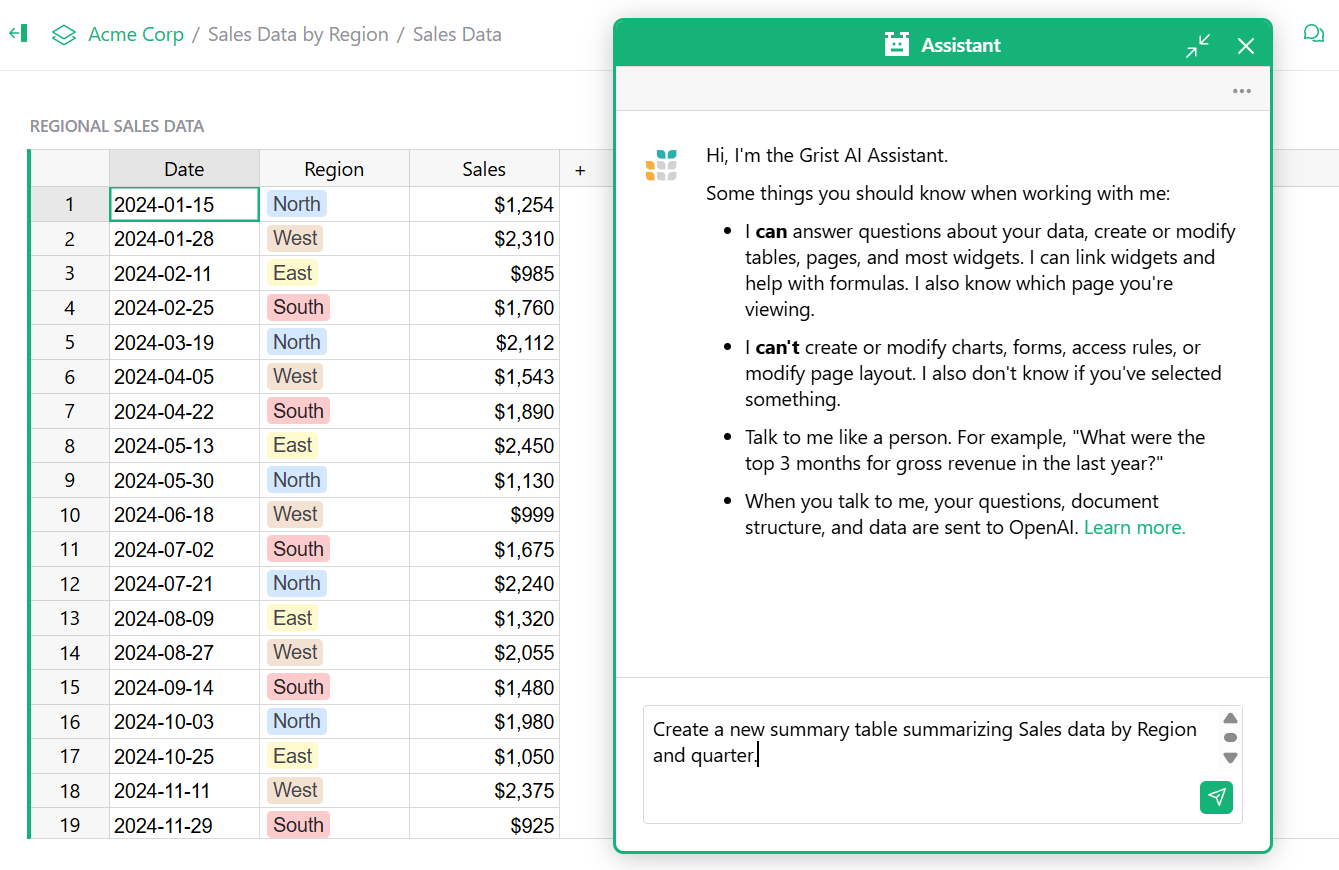Click the Grist layers logo icon
Image resolution: width=1339 pixels, height=870 pixels.
click(x=64, y=35)
